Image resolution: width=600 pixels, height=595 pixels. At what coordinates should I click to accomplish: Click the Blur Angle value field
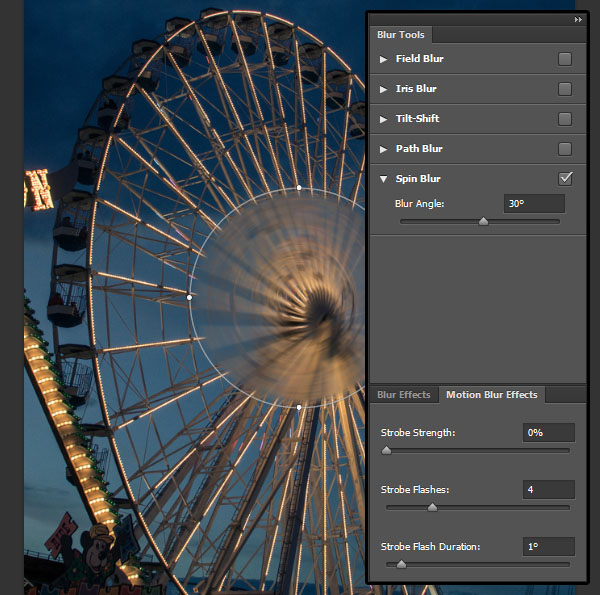534,203
